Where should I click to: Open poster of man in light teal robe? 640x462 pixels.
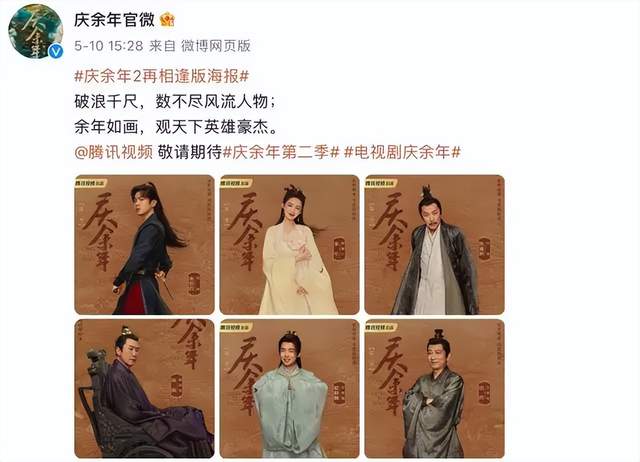click(289, 389)
